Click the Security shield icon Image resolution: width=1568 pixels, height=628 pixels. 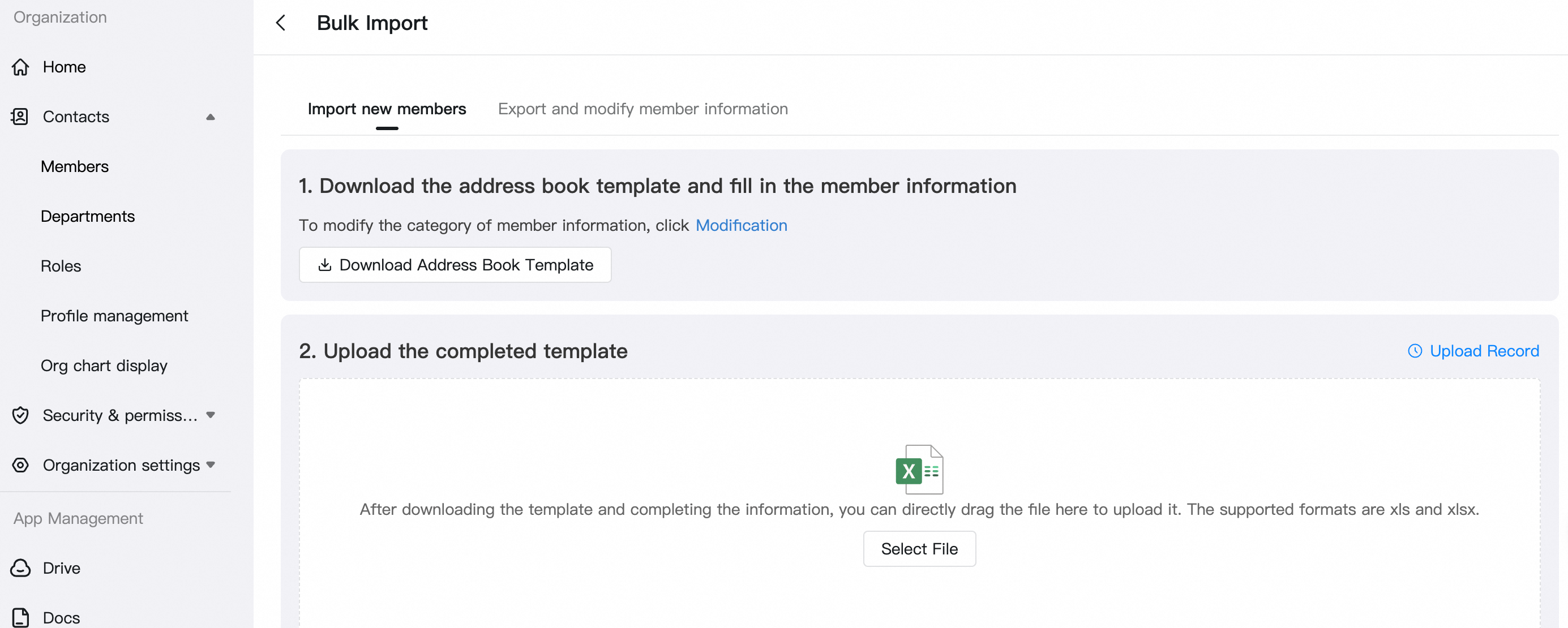21,415
